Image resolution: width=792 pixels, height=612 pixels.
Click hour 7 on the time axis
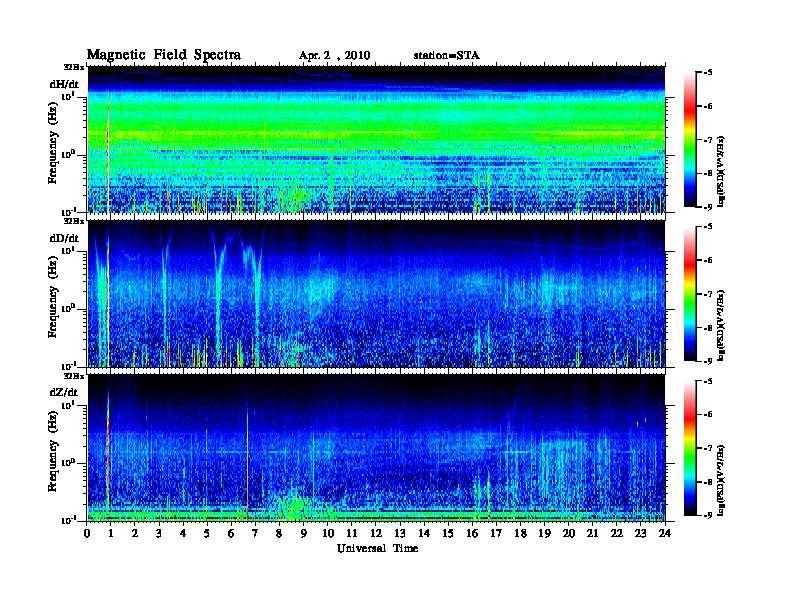coord(255,533)
